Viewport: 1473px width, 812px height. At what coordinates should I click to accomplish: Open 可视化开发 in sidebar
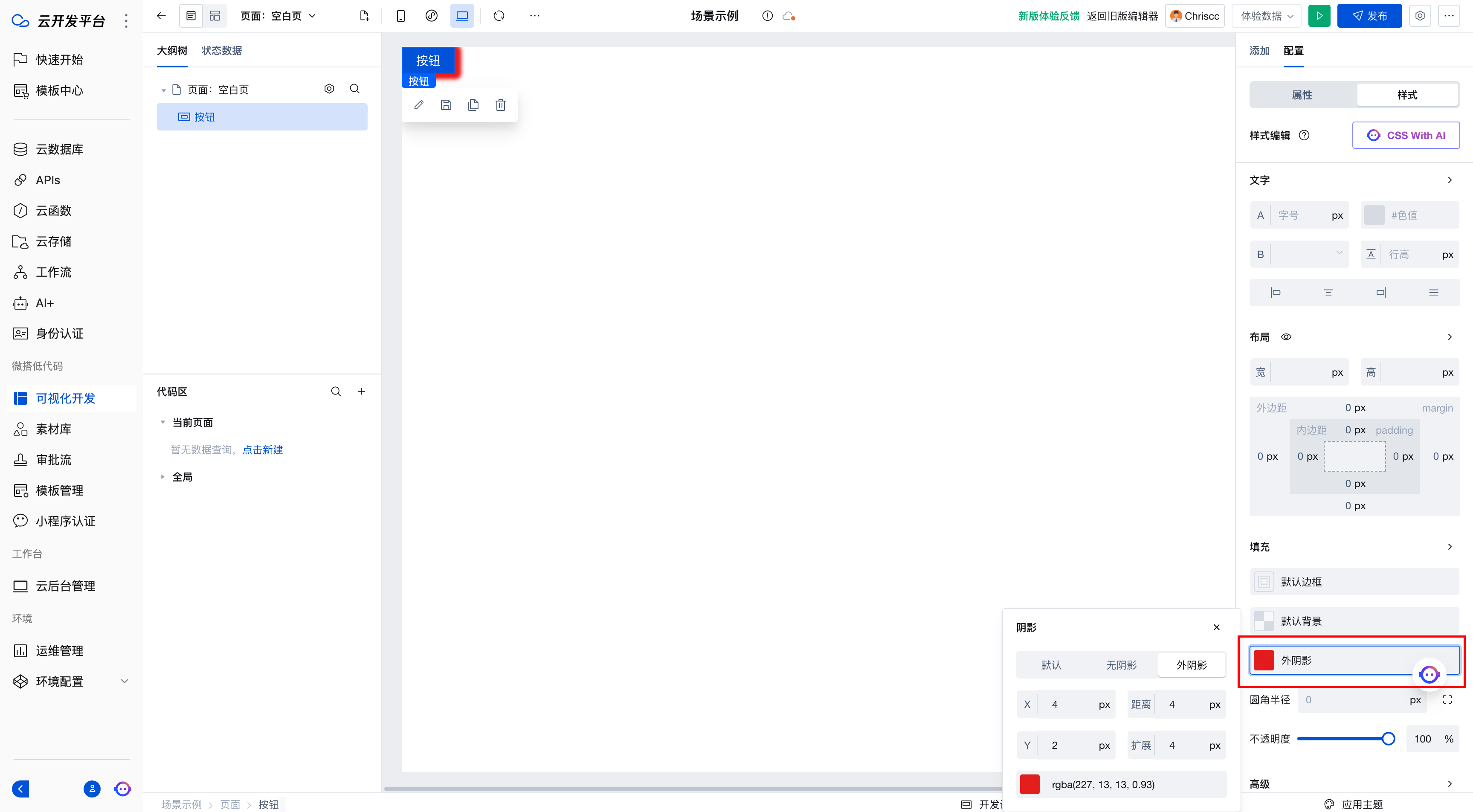(x=72, y=399)
